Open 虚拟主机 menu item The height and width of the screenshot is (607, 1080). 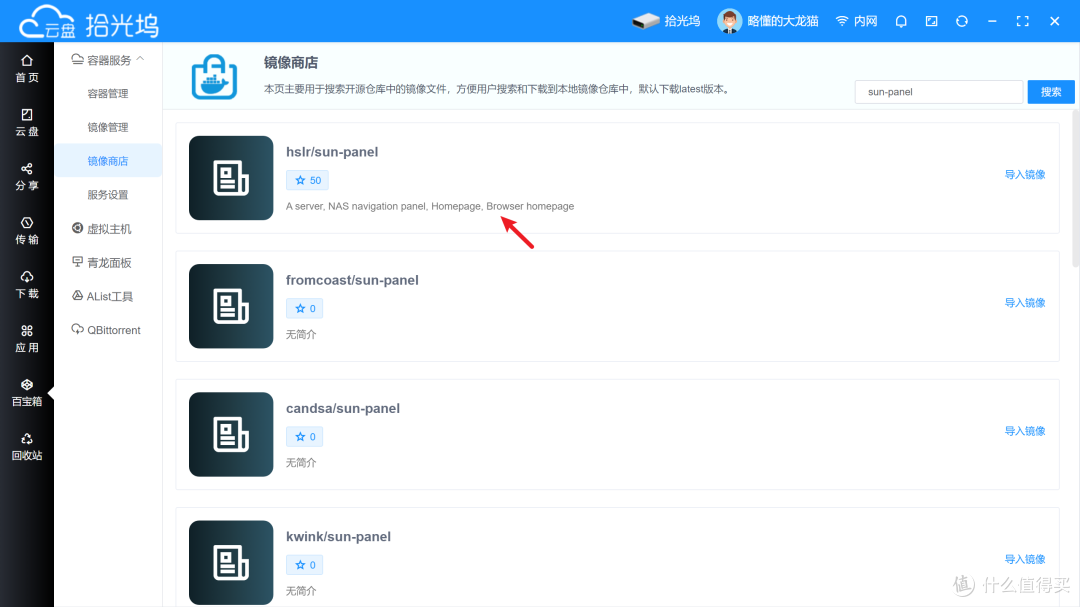tap(102, 229)
